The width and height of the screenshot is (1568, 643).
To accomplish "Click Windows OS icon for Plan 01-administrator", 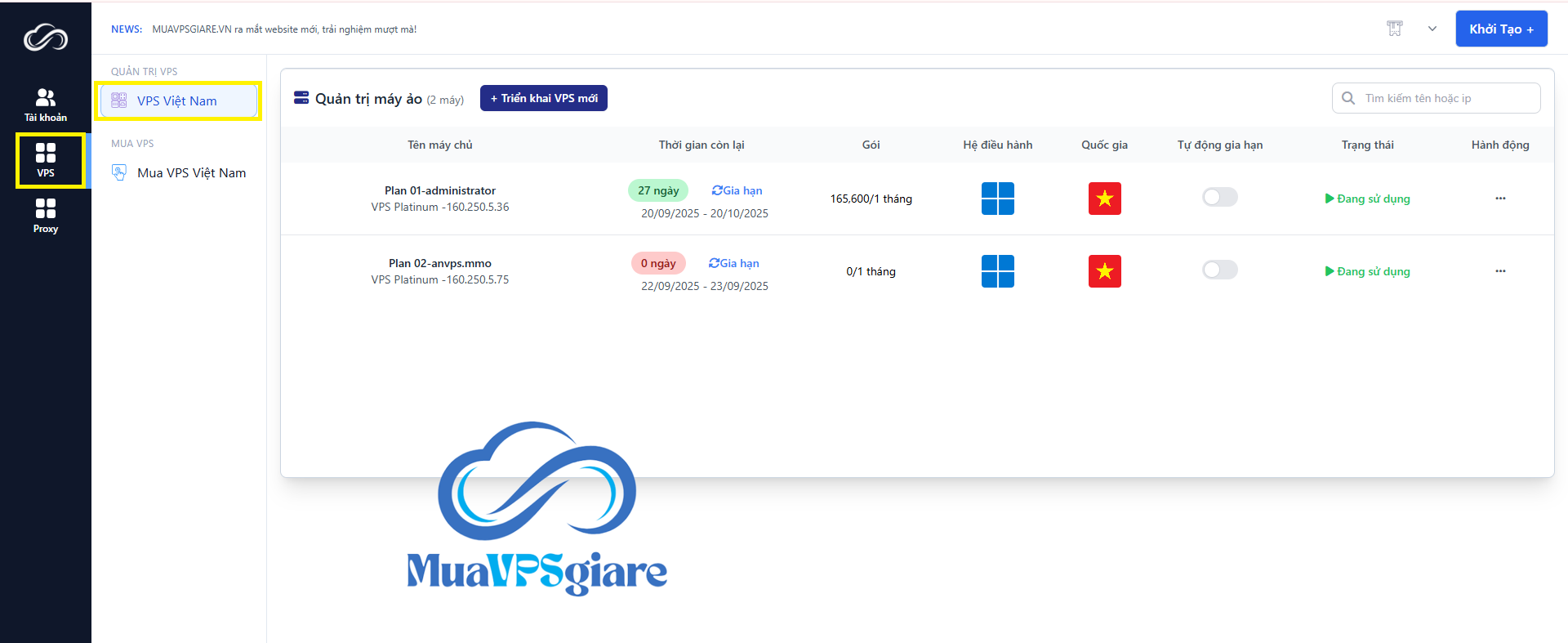I will pos(997,199).
